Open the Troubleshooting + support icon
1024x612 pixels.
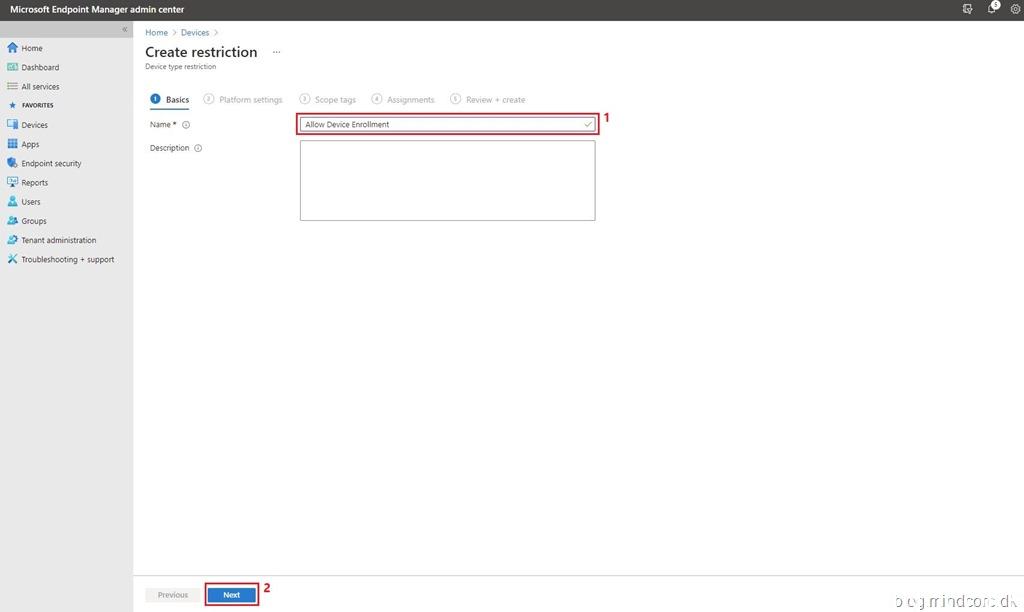point(13,259)
